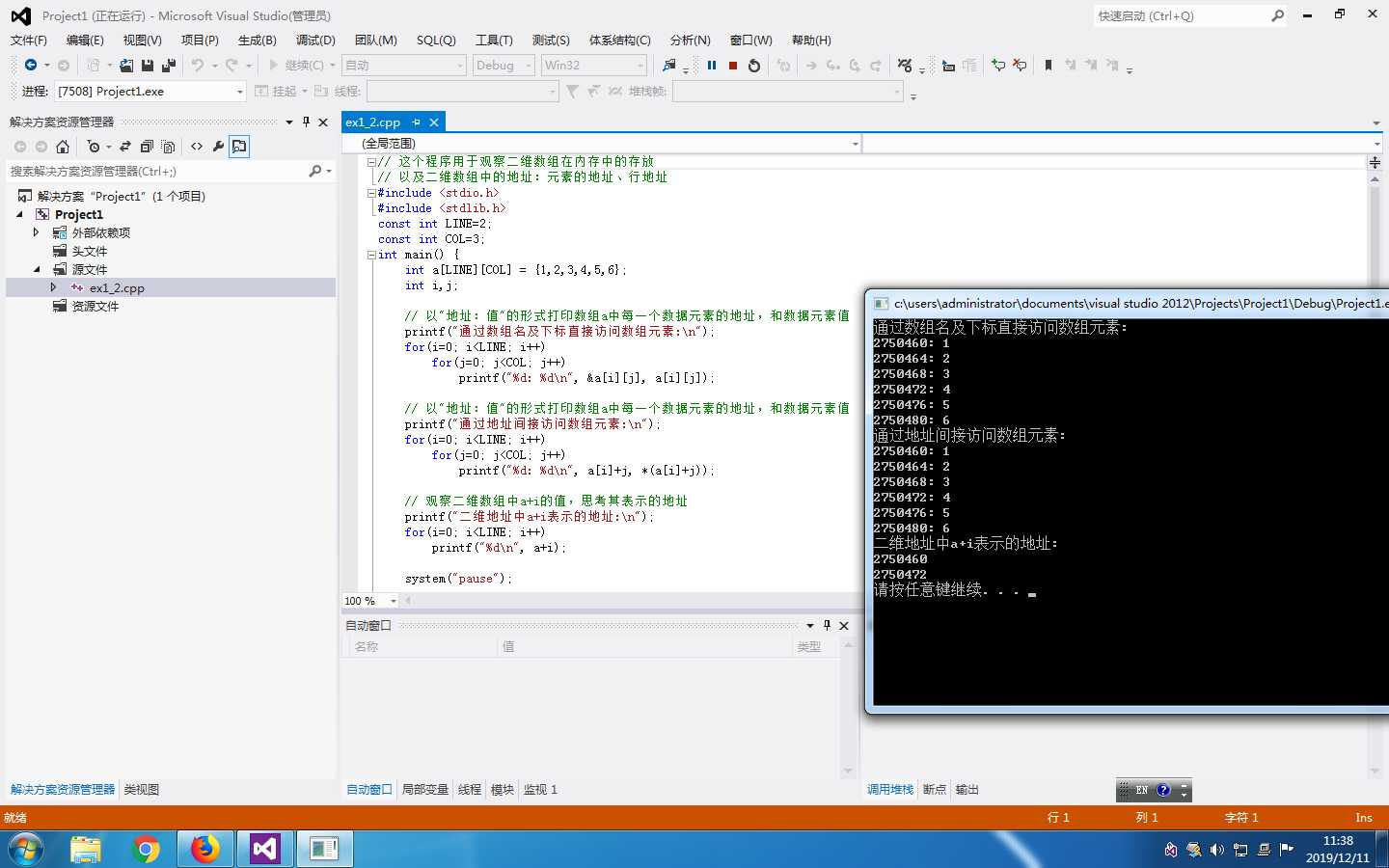Toggle pin on ex1_2.cpp tab
The image size is (1389, 868).
coord(416,122)
